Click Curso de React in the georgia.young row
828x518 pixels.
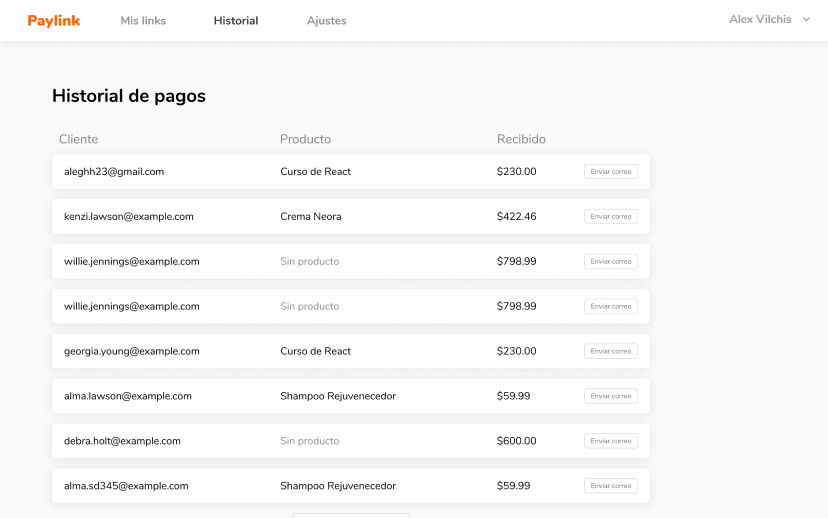pos(316,351)
